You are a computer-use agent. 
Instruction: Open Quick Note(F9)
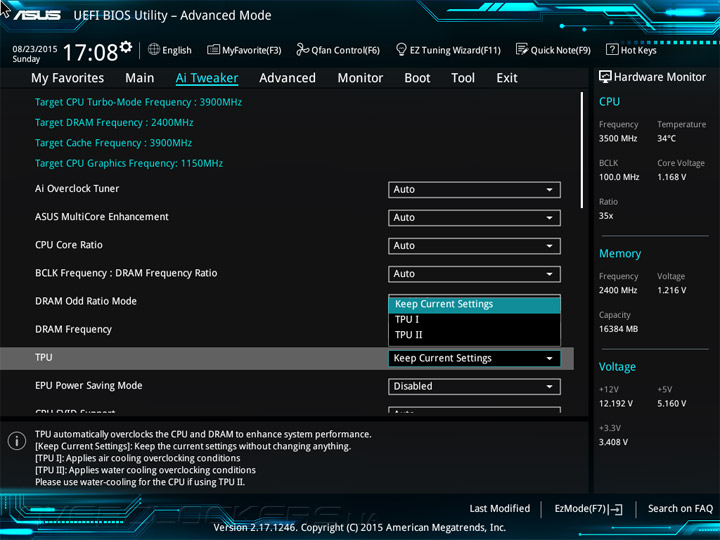553,50
